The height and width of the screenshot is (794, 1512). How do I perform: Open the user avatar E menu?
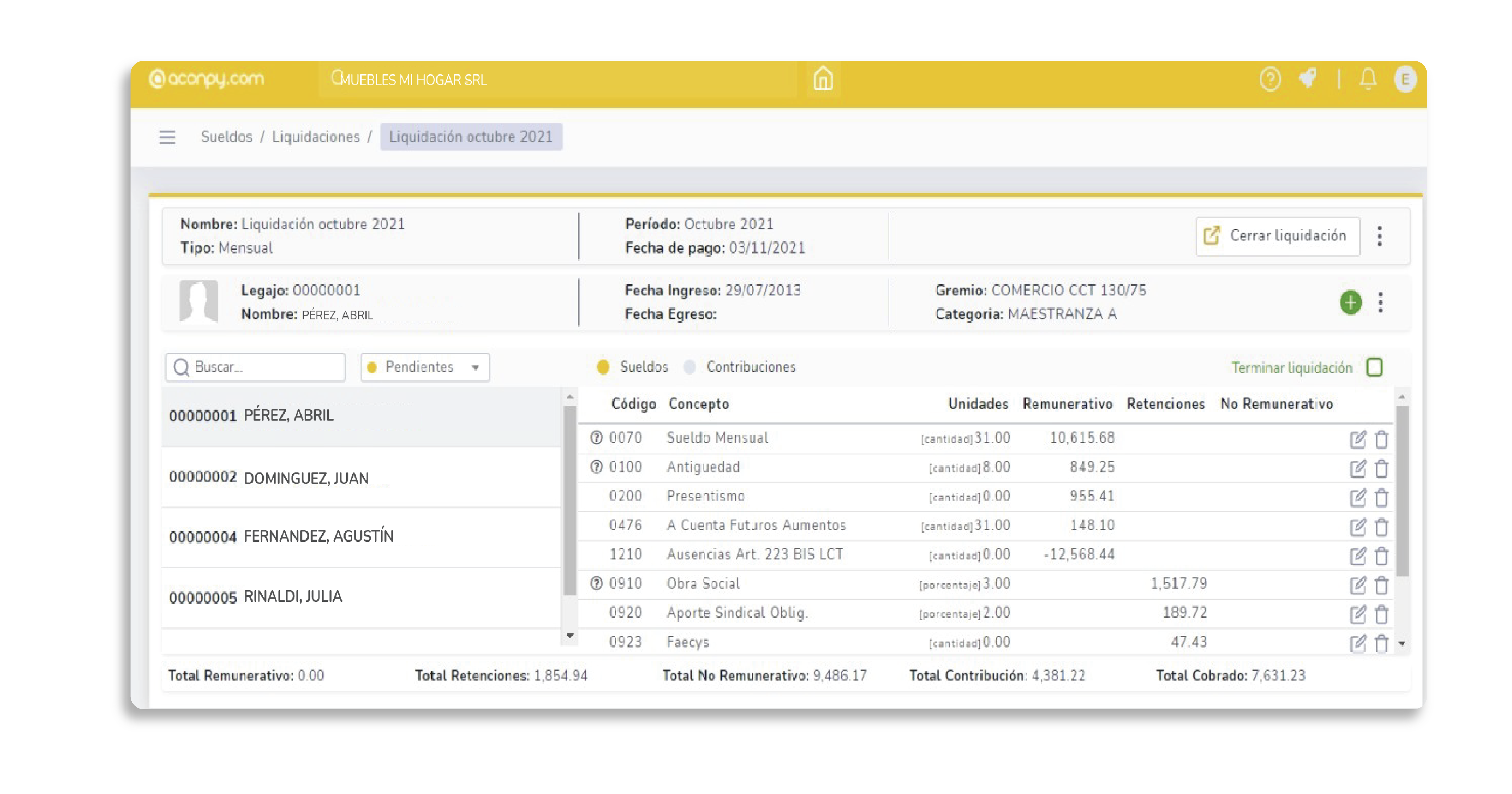pyautogui.click(x=1405, y=79)
